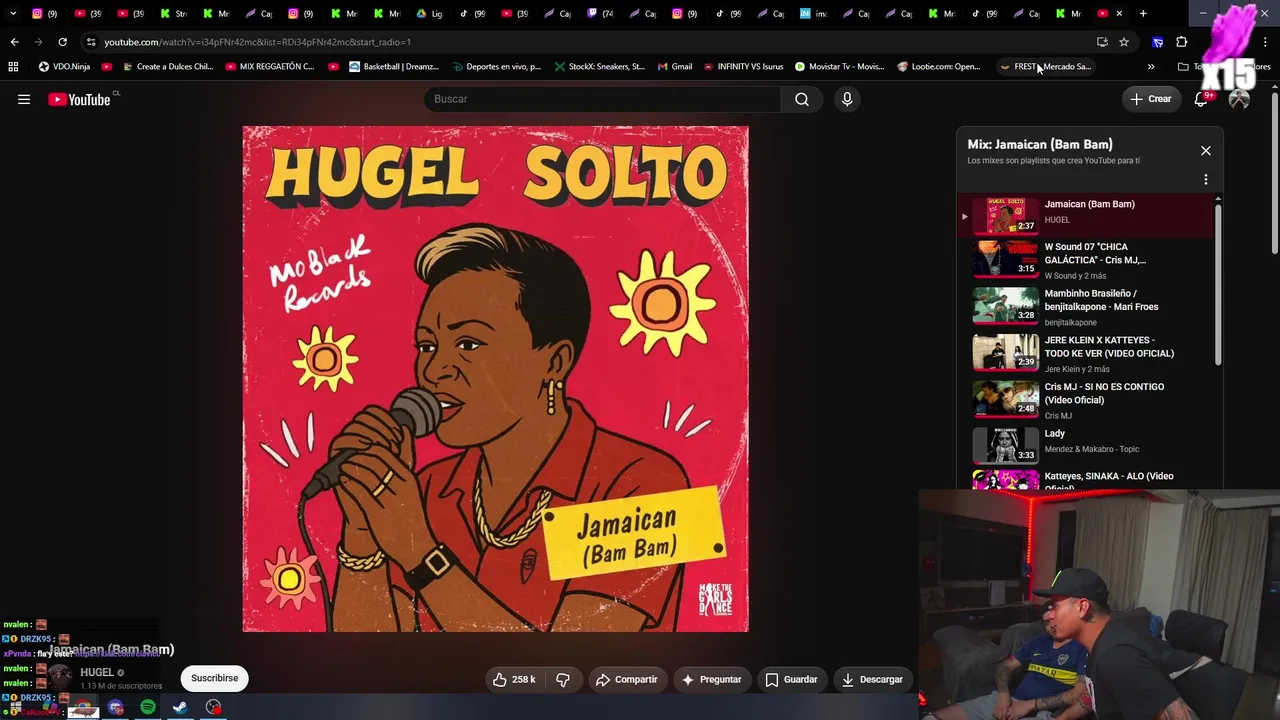
Task: Click the search magnifier button
Action: pyautogui.click(x=801, y=99)
